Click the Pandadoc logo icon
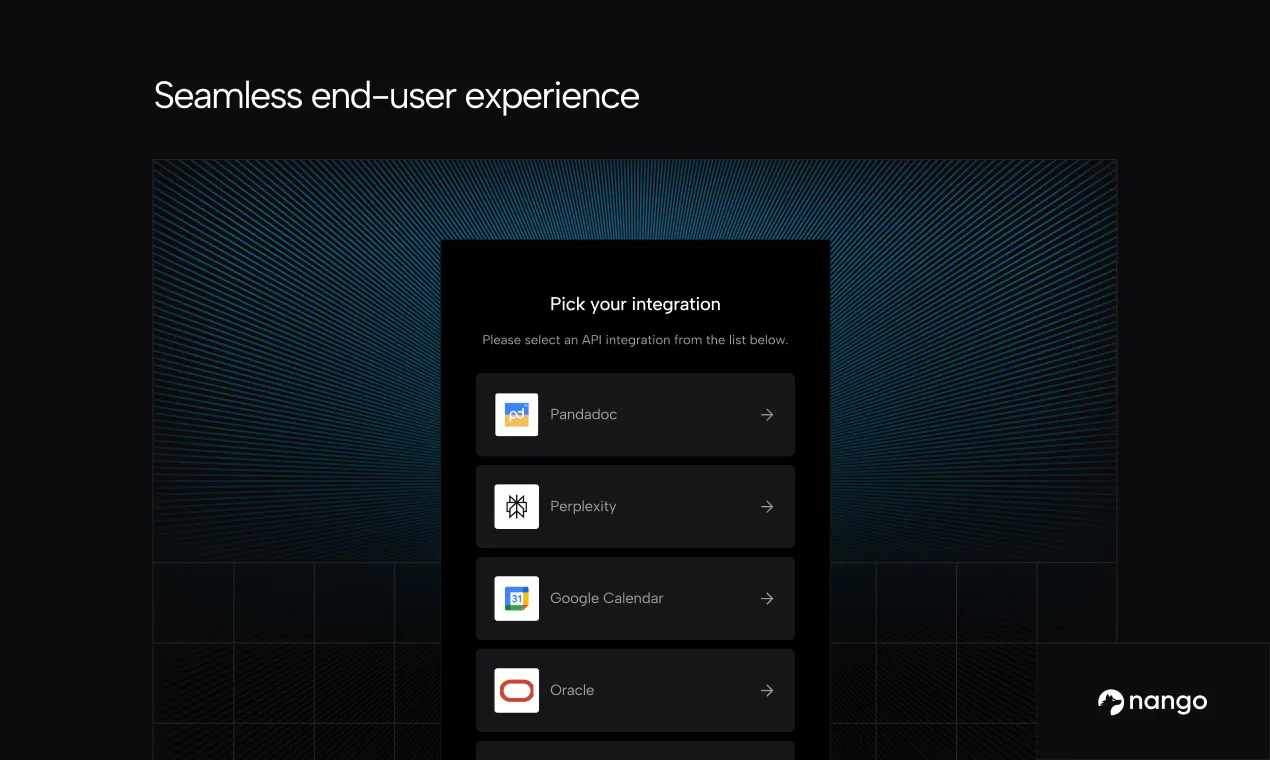The image size is (1270, 760). (x=517, y=415)
